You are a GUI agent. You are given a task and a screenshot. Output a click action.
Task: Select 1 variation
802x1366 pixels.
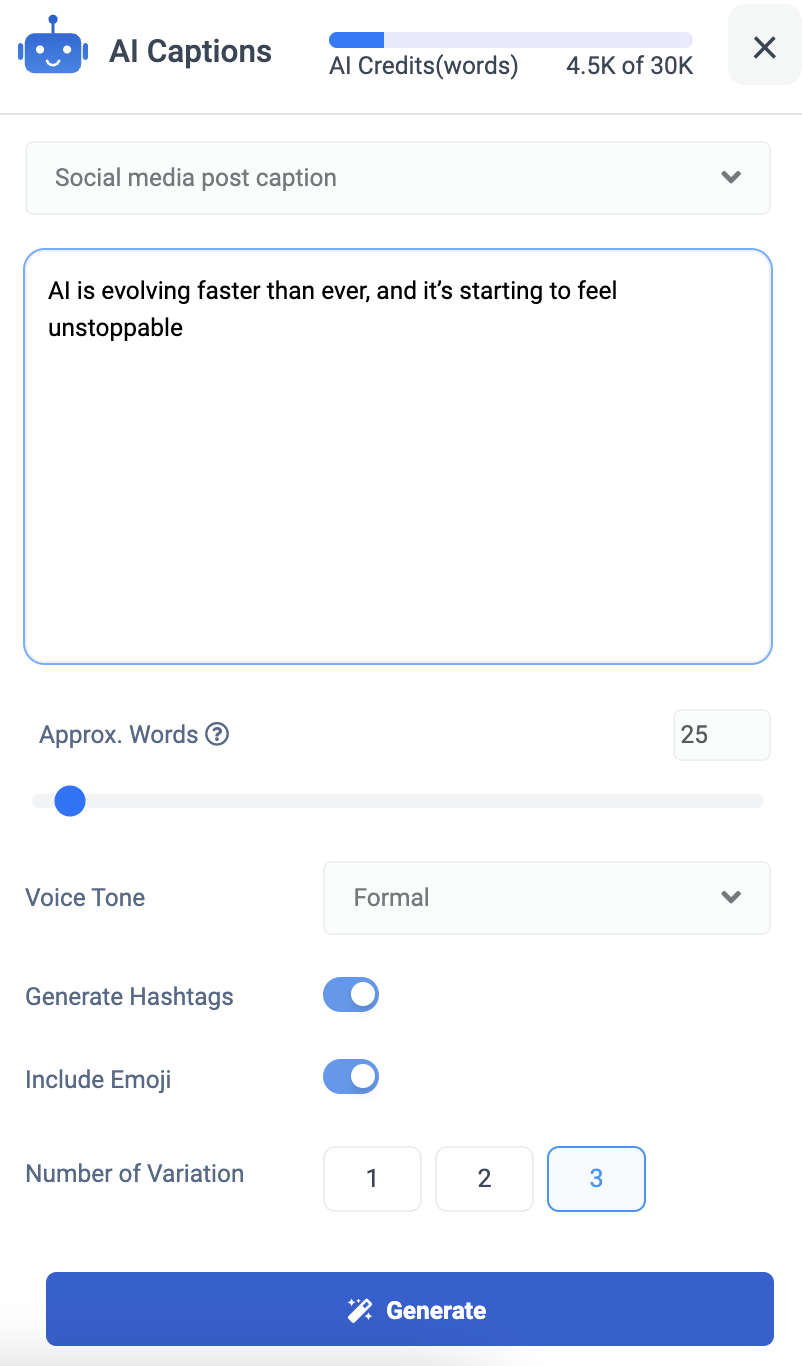point(372,1178)
